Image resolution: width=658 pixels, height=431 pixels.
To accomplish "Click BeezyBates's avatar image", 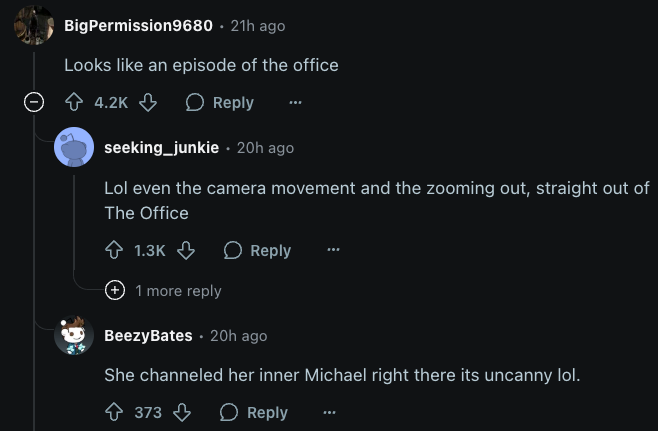I will pos(74,335).
